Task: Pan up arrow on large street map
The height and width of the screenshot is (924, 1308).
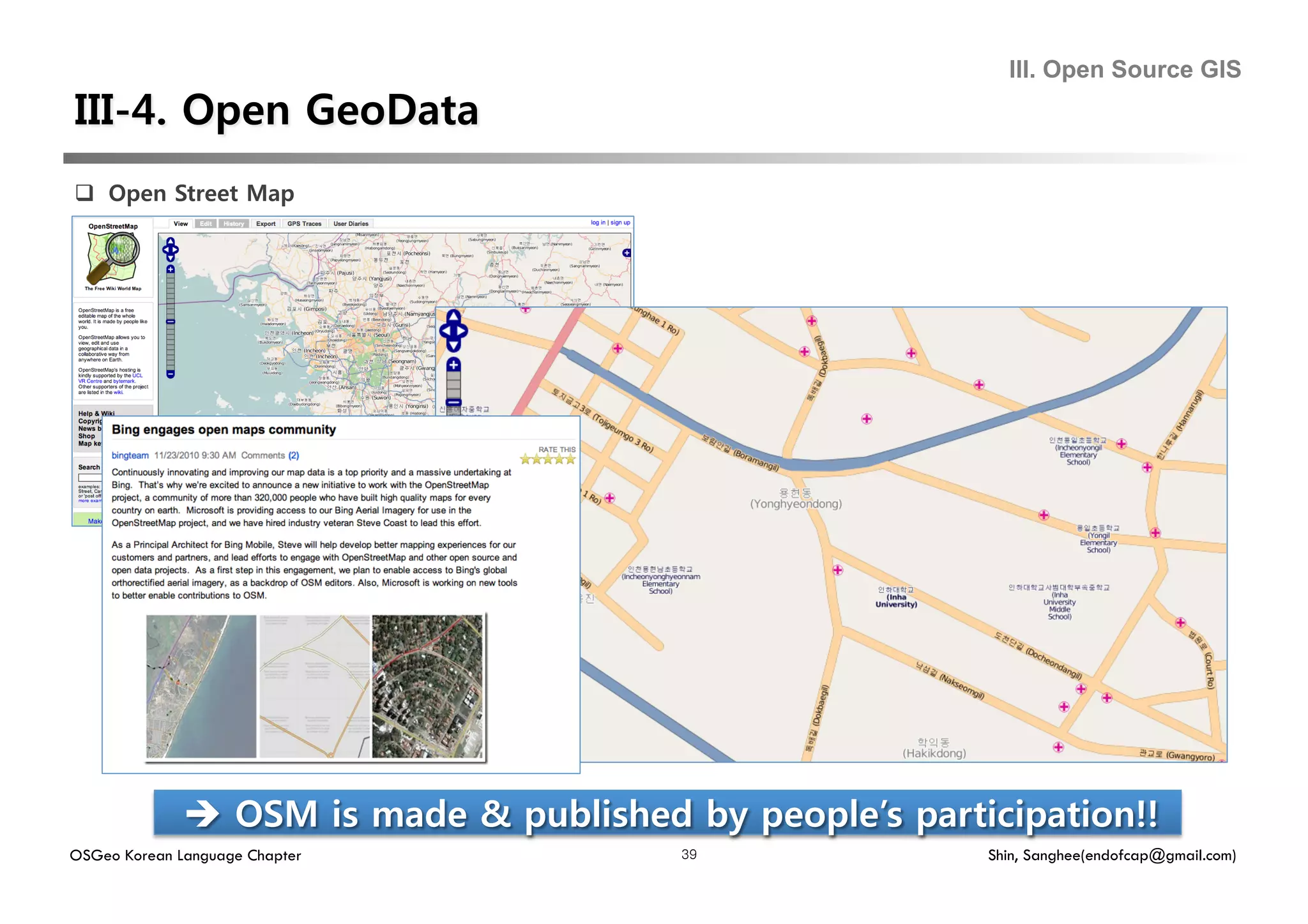Action: [x=453, y=316]
